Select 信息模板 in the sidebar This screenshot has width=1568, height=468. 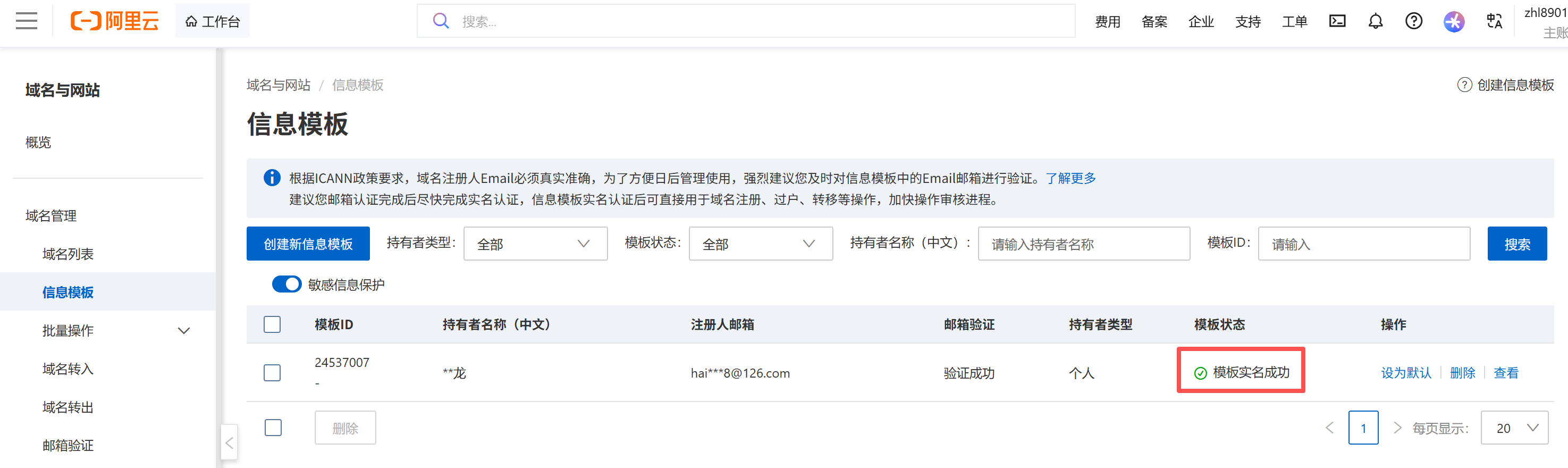coord(68,292)
